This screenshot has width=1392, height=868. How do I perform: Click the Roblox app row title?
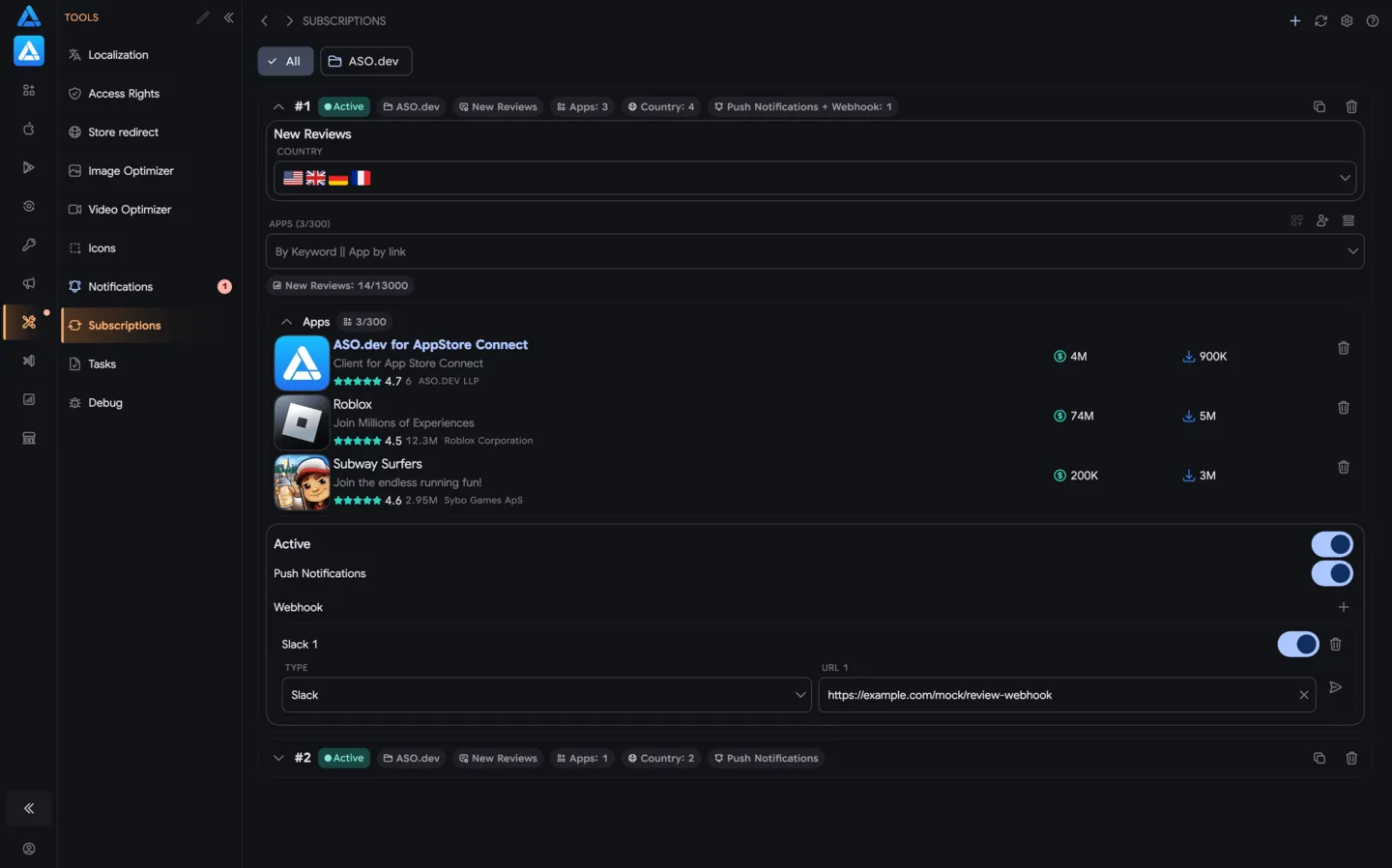[353, 404]
